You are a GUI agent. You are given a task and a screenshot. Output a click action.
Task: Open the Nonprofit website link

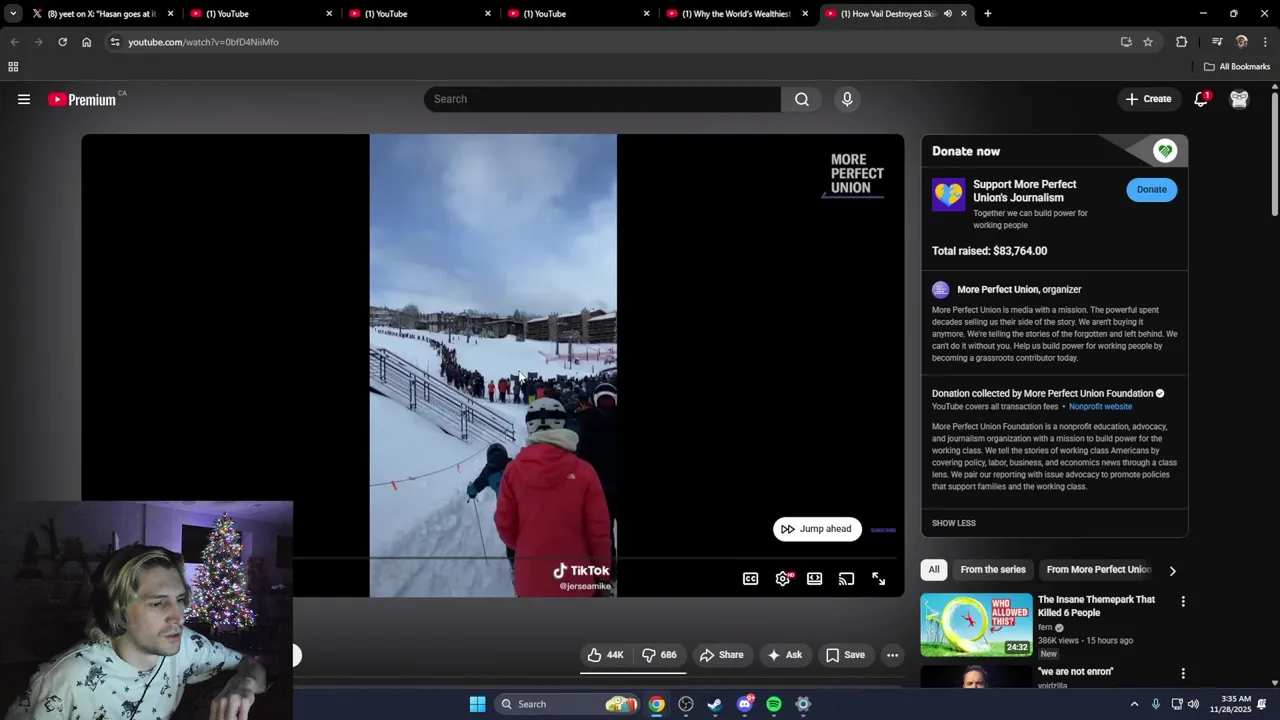click(1100, 407)
